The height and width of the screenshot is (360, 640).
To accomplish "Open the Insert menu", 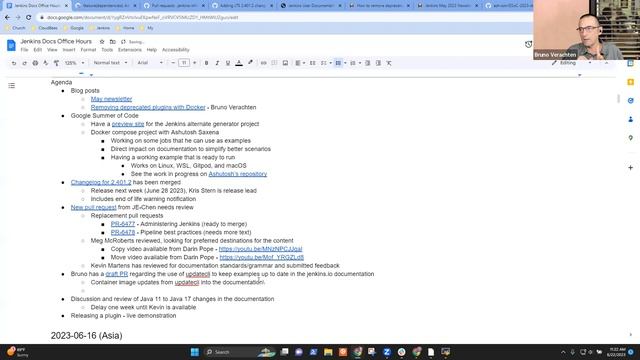I will tap(69, 50).
